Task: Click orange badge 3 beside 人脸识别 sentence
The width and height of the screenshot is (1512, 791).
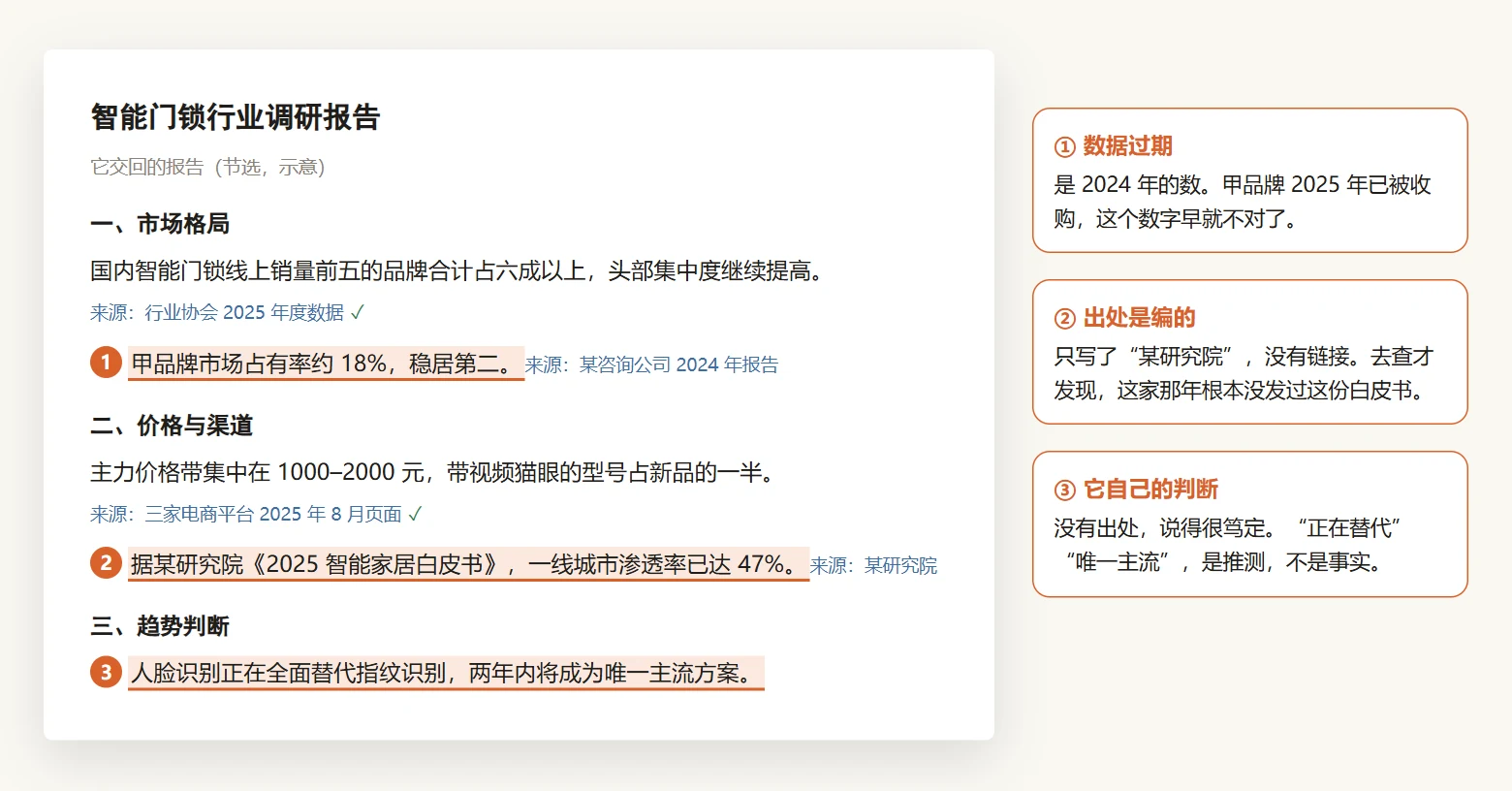Action: [106, 672]
